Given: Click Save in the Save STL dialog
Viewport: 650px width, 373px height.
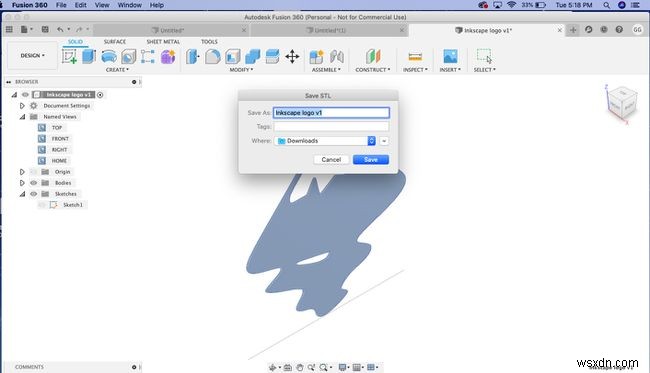Looking at the screenshot, I should [371, 160].
